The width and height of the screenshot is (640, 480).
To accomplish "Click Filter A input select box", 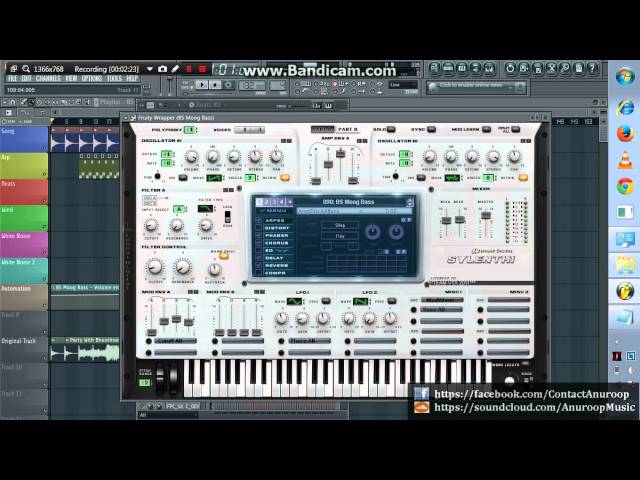I will tap(179, 209).
